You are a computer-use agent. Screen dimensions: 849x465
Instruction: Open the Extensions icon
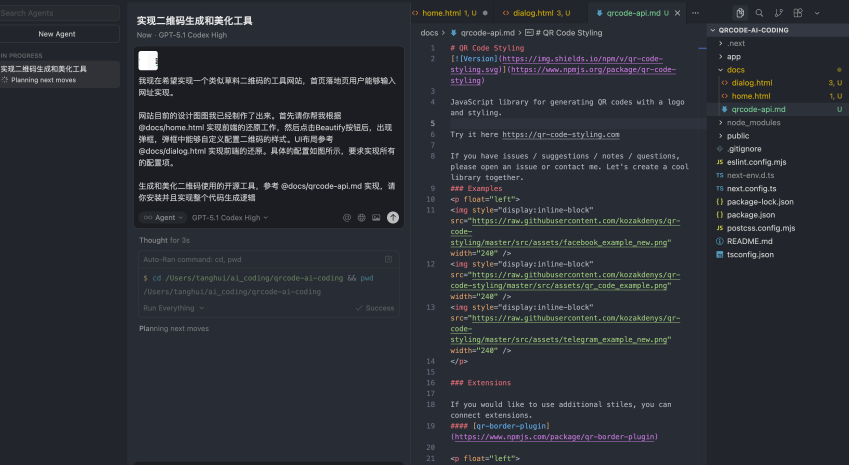[798, 13]
